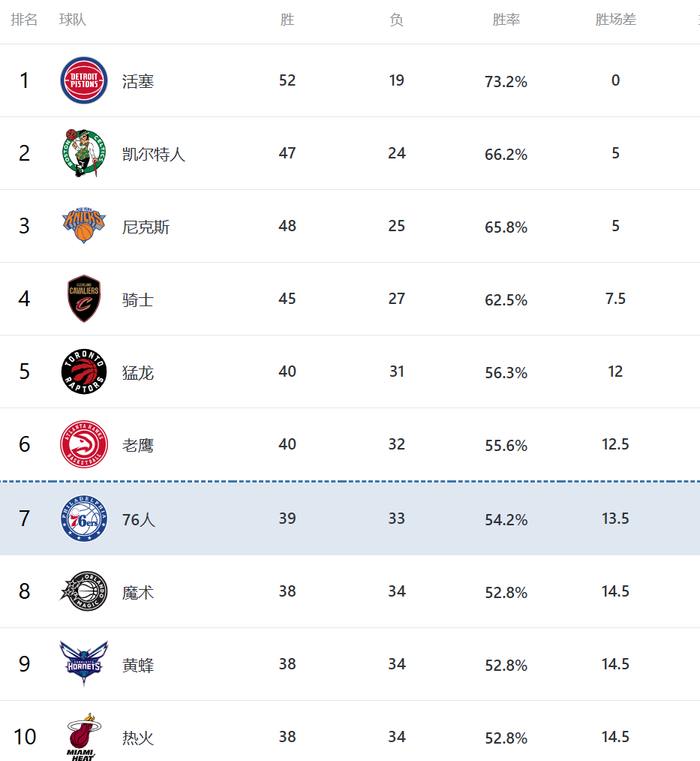
Task: Open the 活塞 team link
Action: click(x=138, y=81)
